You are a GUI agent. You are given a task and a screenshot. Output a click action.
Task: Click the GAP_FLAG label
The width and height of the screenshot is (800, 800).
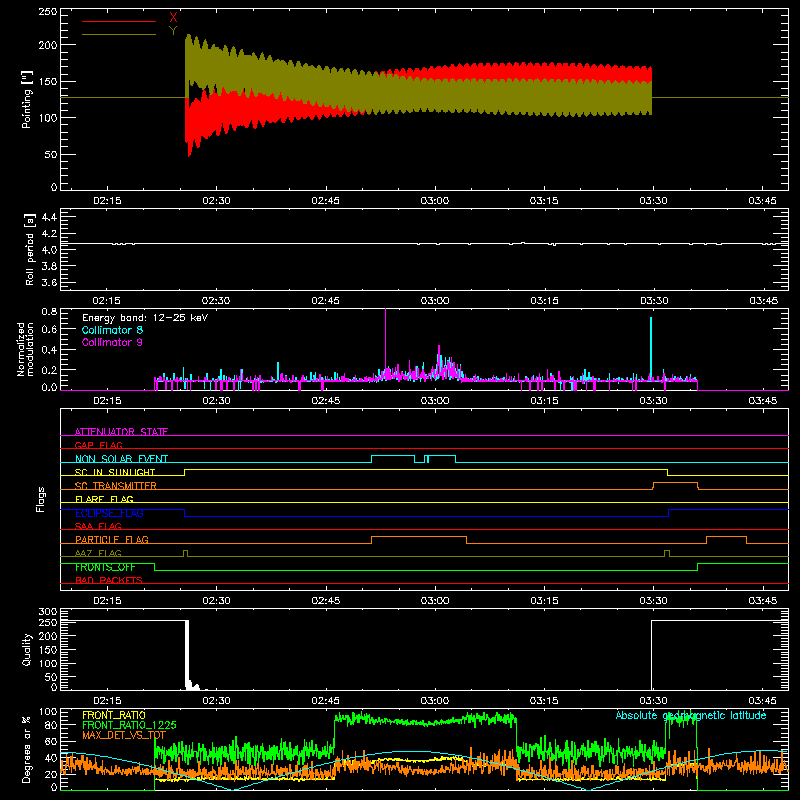point(98,445)
